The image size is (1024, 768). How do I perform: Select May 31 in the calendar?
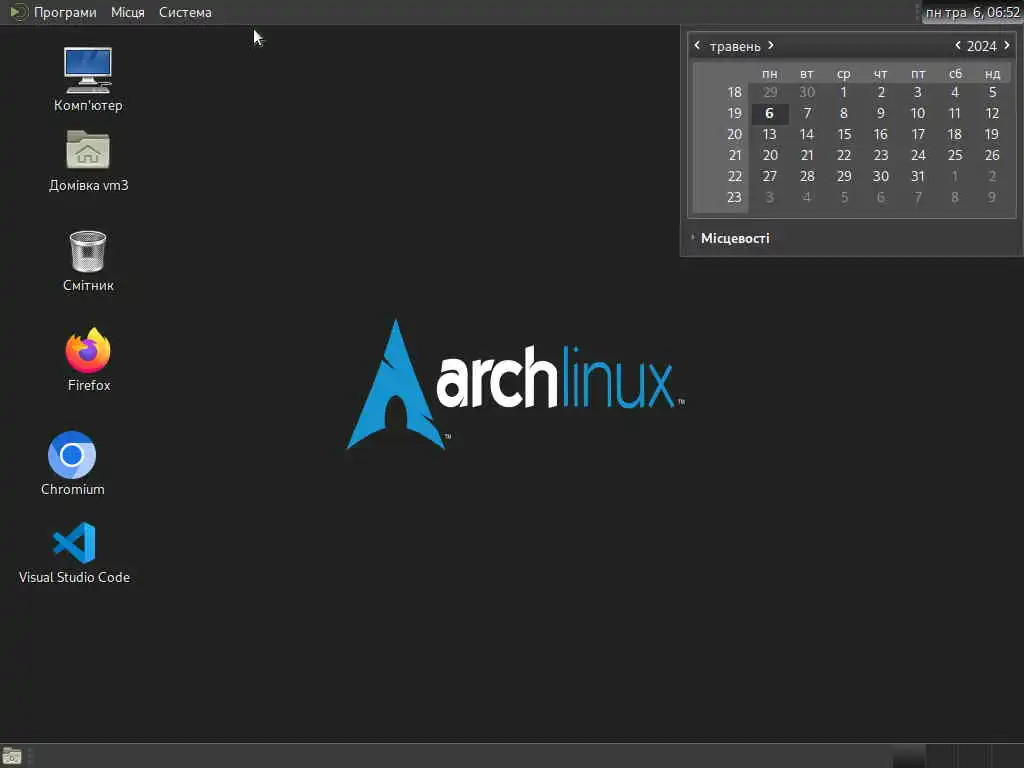point(918,176)
